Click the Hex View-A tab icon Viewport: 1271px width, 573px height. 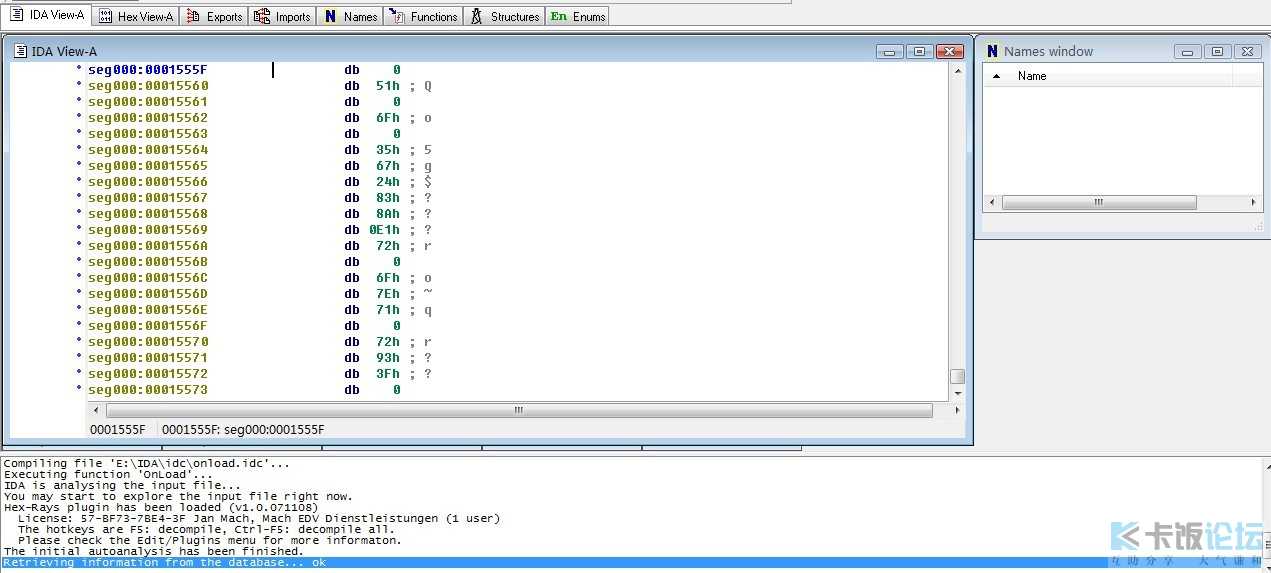pos(106,16)
